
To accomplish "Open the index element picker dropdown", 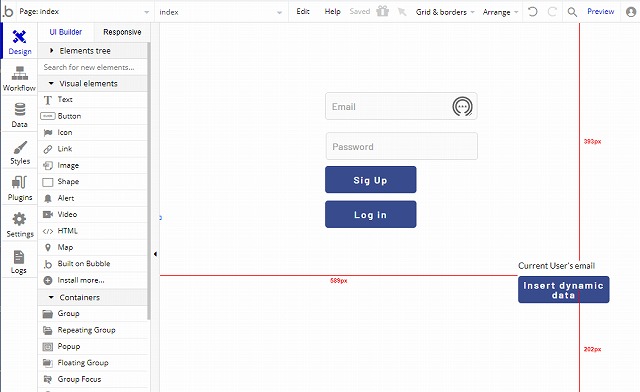I will (221, 12).
